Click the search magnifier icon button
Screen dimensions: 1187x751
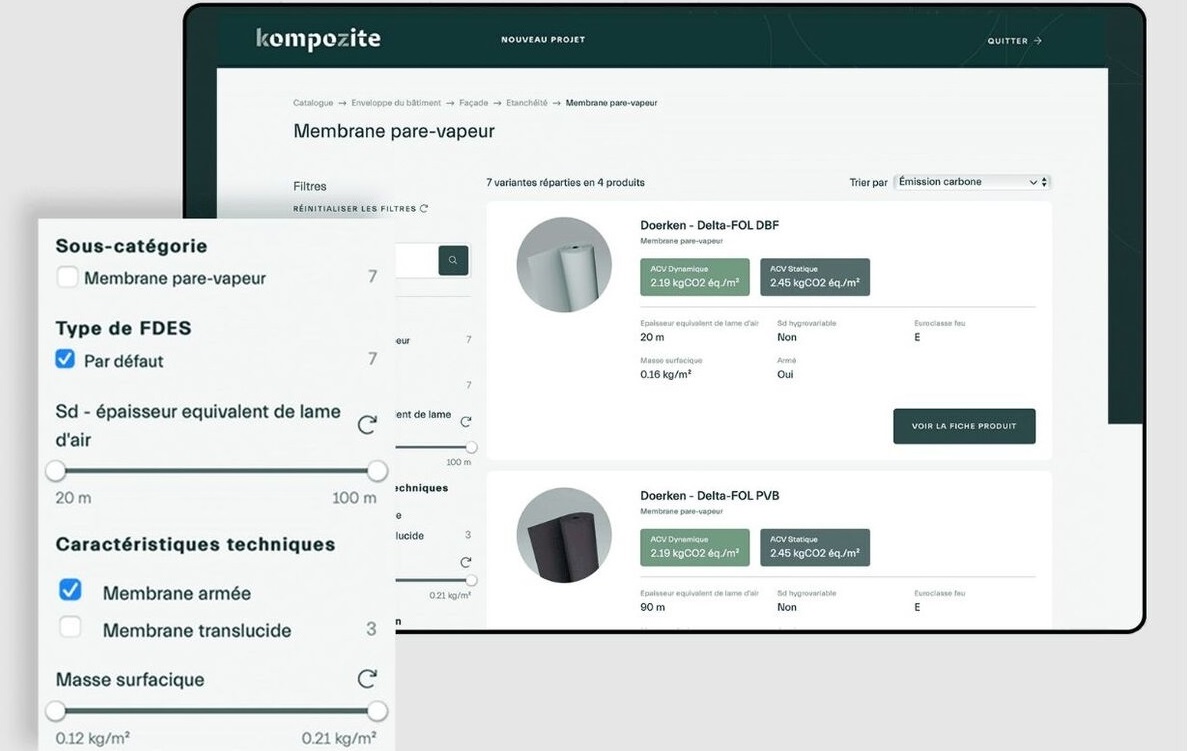(x=453, y=260)
